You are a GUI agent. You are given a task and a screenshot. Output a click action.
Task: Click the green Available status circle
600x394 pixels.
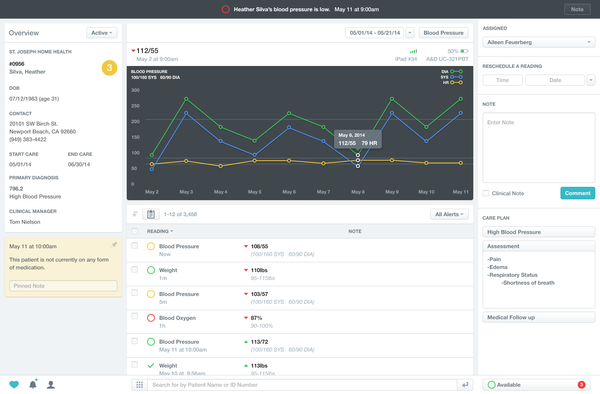(x=492, y=385)
